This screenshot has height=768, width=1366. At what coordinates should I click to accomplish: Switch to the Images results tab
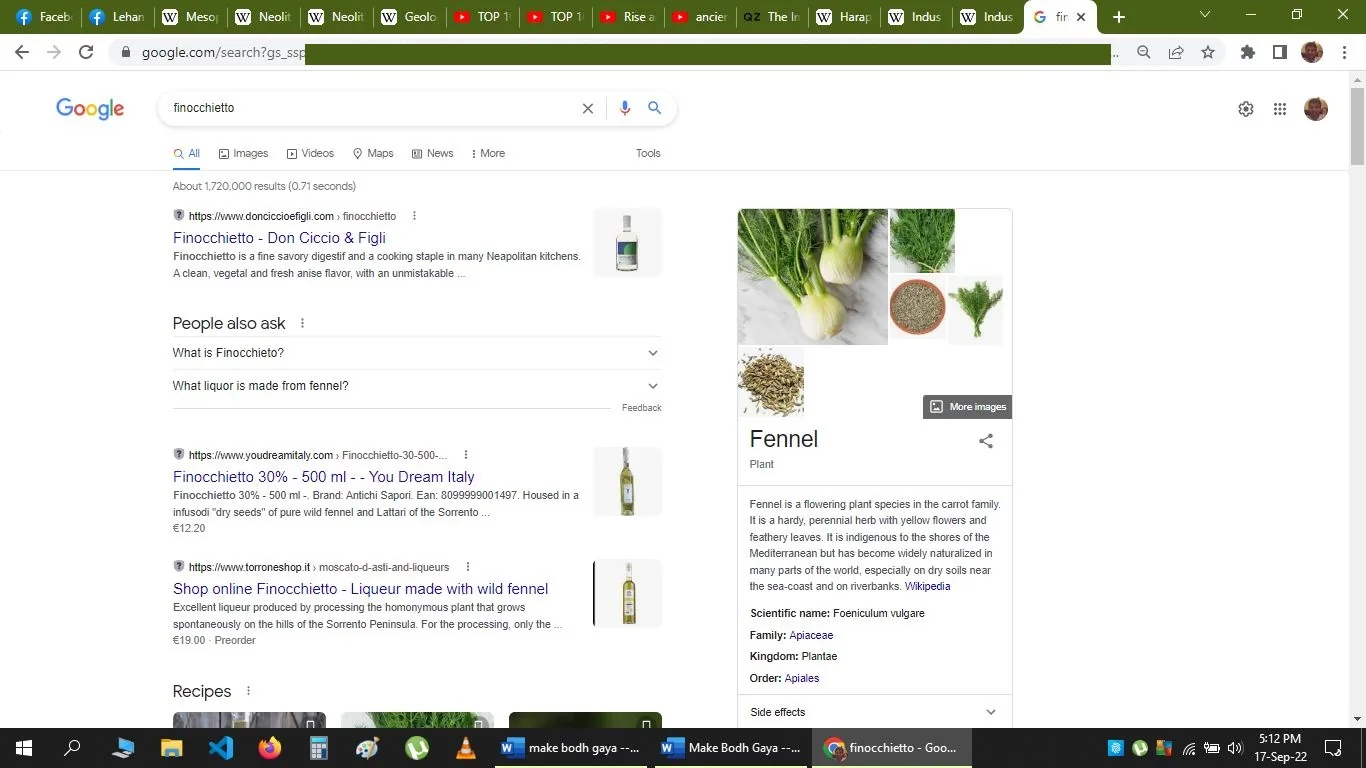(243, 154)
